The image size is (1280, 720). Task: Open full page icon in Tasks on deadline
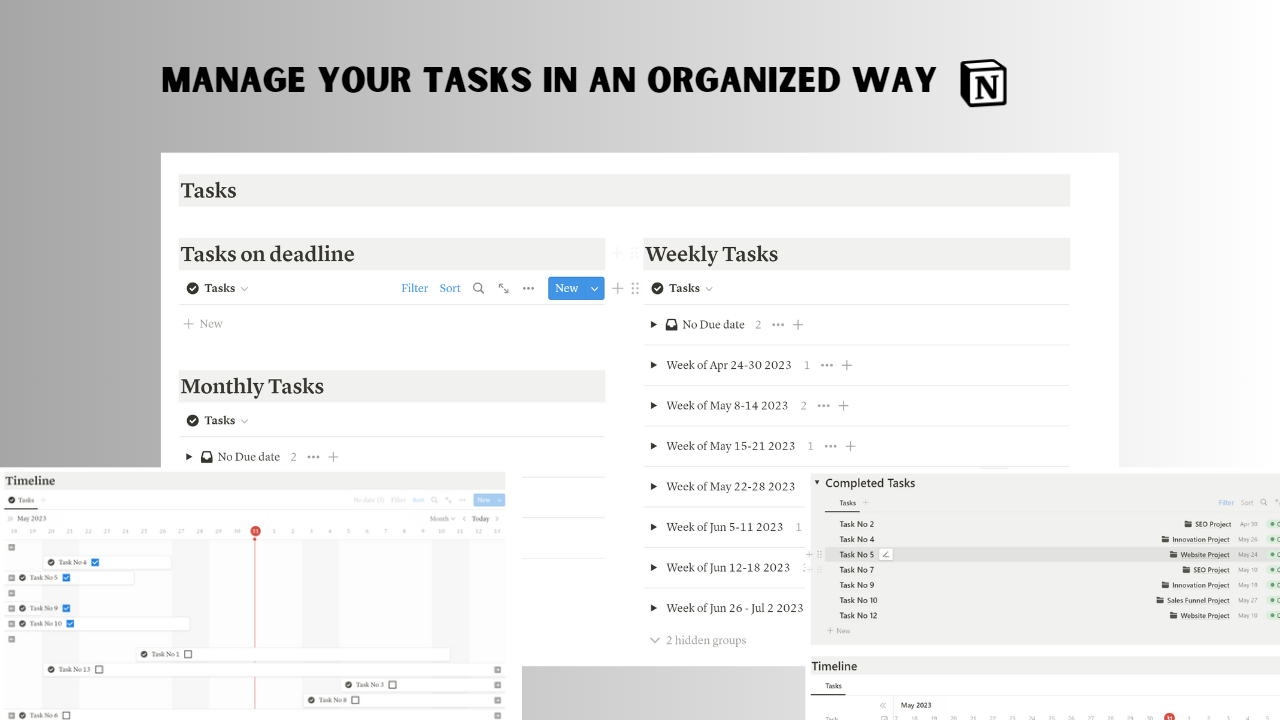(x=503, y=288)
